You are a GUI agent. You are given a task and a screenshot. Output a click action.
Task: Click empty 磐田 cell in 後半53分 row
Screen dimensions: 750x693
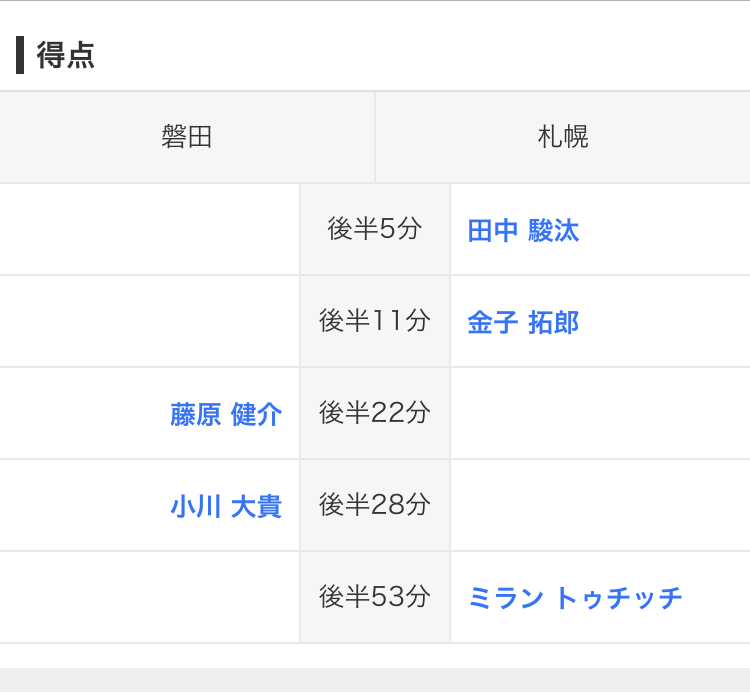click(149, 597)
